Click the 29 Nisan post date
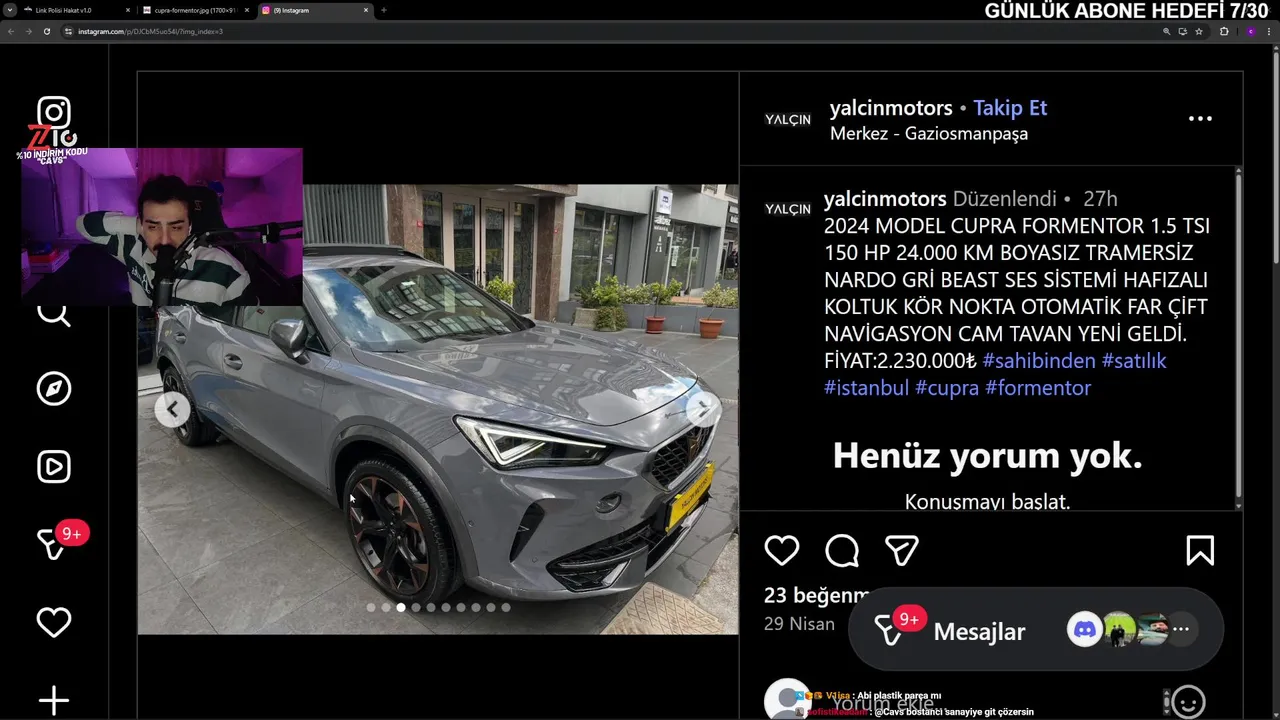 click(799, 624)
